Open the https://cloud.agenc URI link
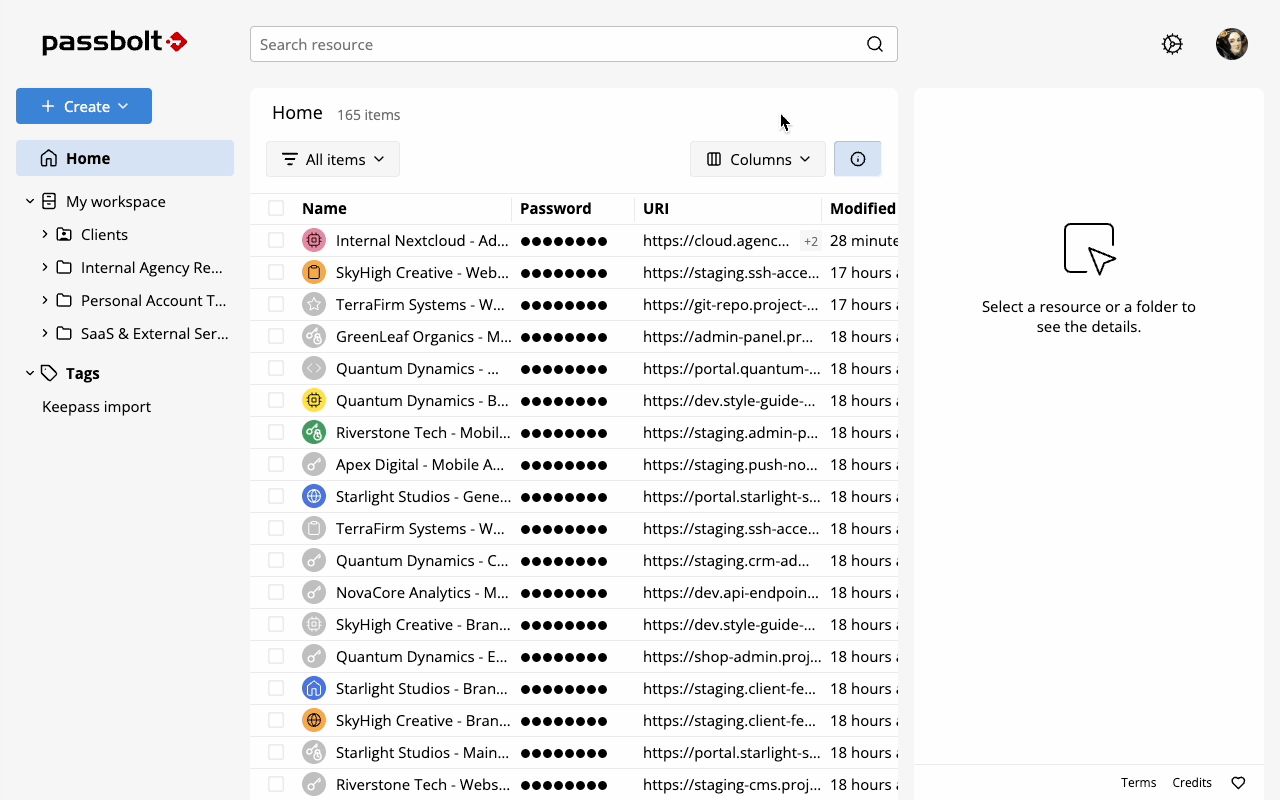The image size is (1280, 800). coord(716,240)
